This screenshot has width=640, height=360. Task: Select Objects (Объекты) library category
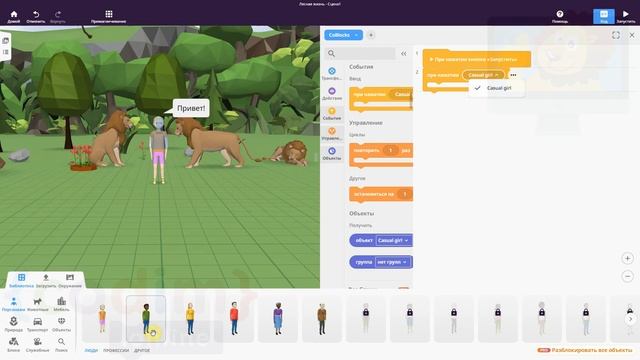[62, 324]
